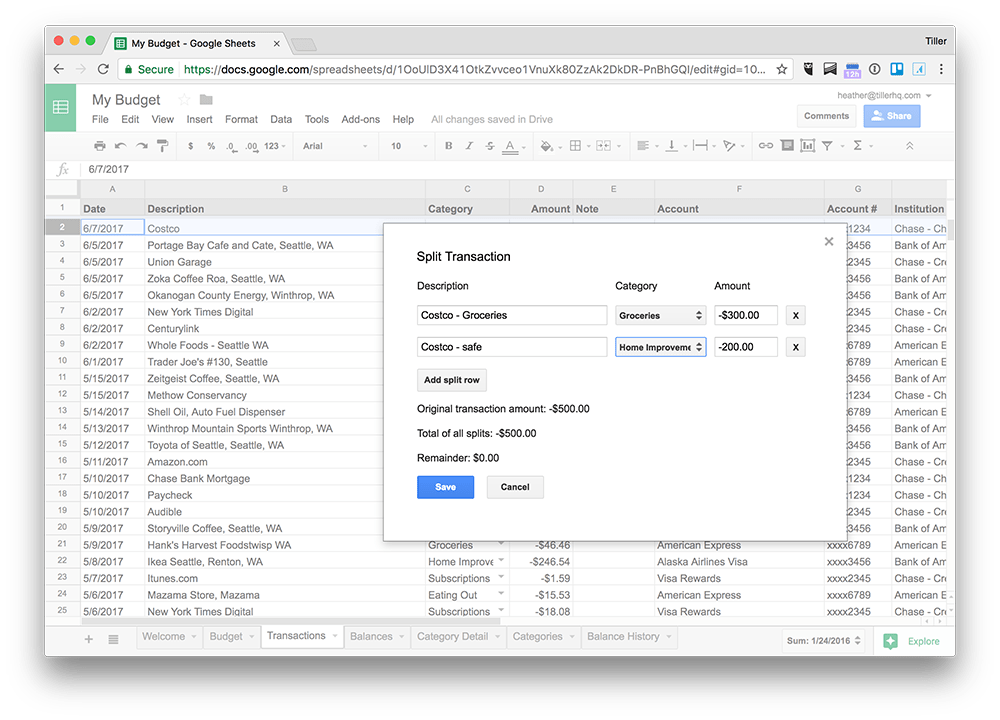The height and width of the screenshot is (720, 1000).
Task: Click the add sheet plus icon
Action: 89,639
